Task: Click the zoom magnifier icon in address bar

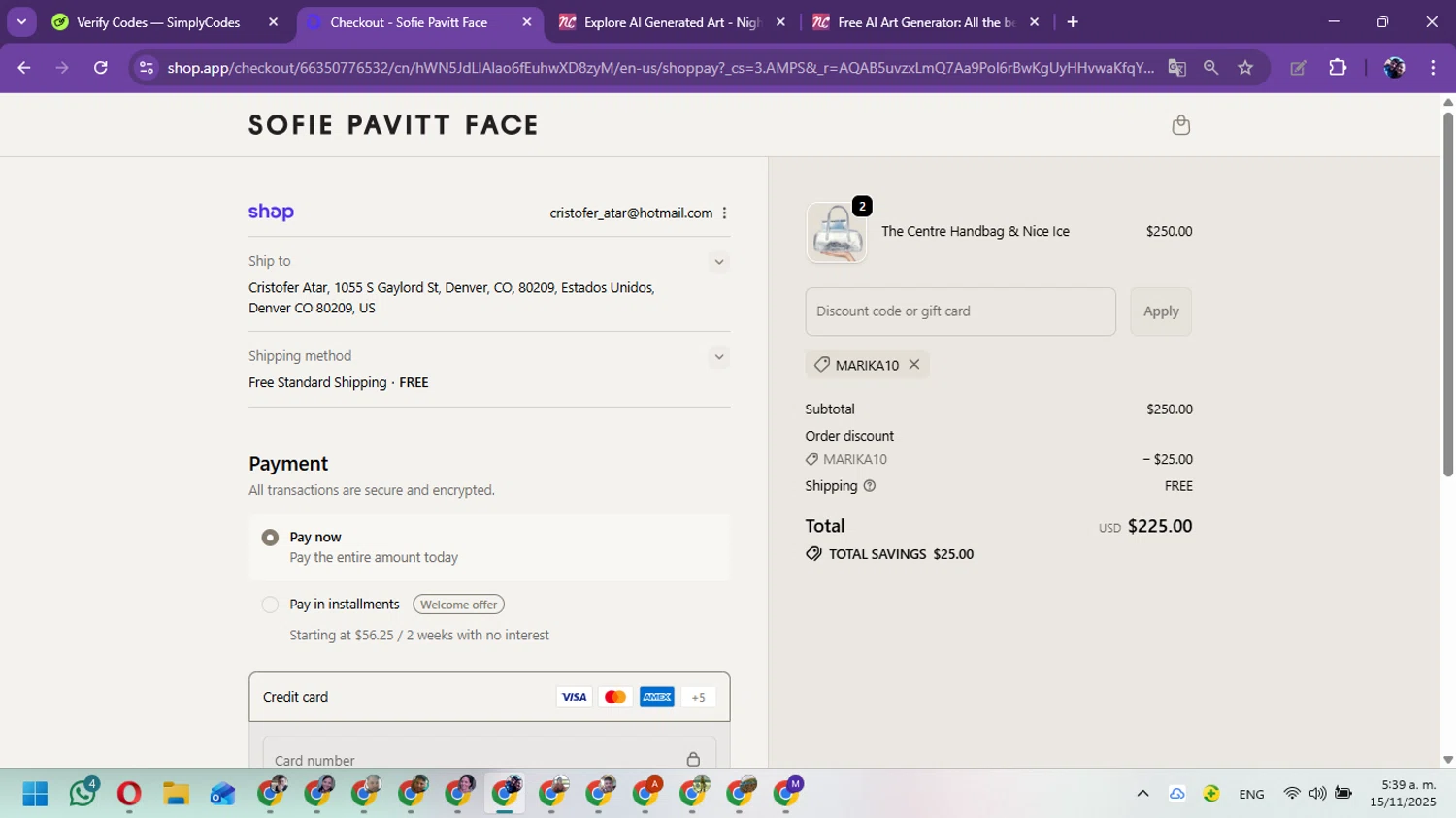Action: point(1210,68)
